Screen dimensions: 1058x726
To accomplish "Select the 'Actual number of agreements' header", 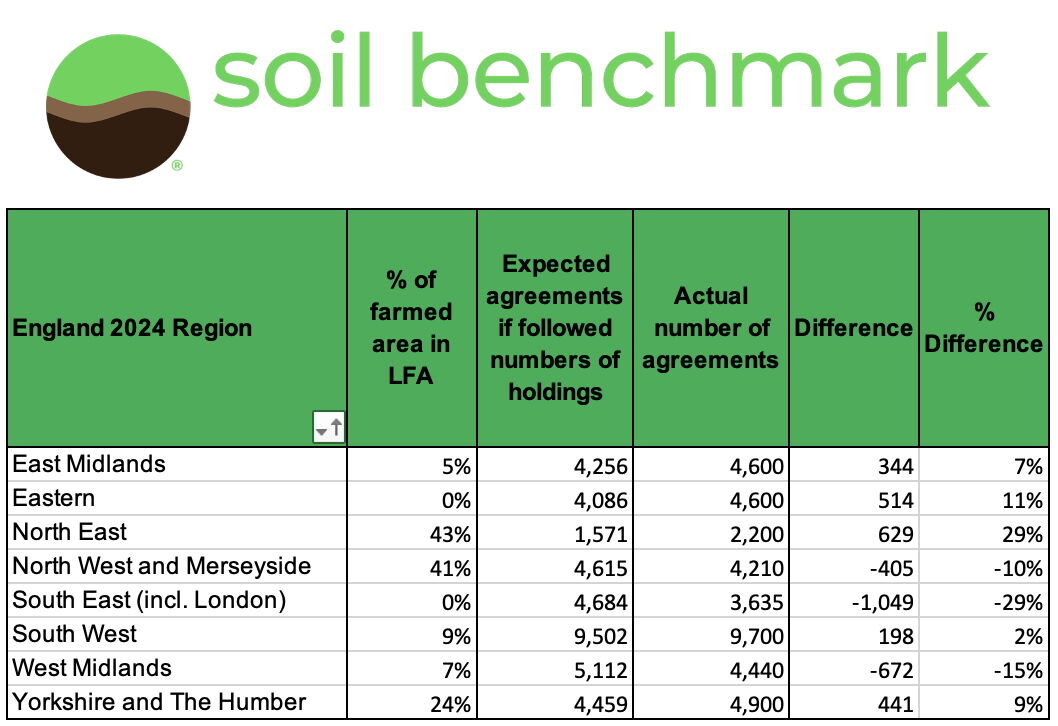I will pos(711,328).
